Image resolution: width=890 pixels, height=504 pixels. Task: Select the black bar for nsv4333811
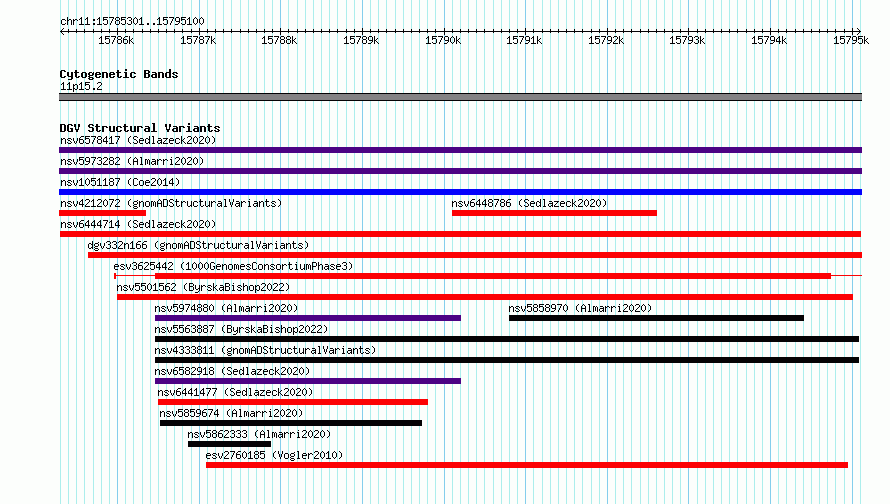(x=507, y=360)
